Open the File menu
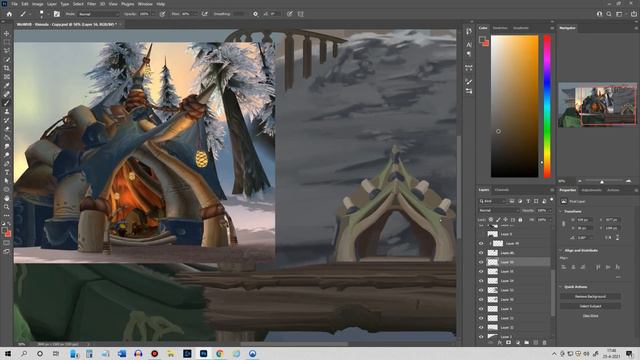Image resolution: width=640 pixels, height=360 pixels. [15, 4]
